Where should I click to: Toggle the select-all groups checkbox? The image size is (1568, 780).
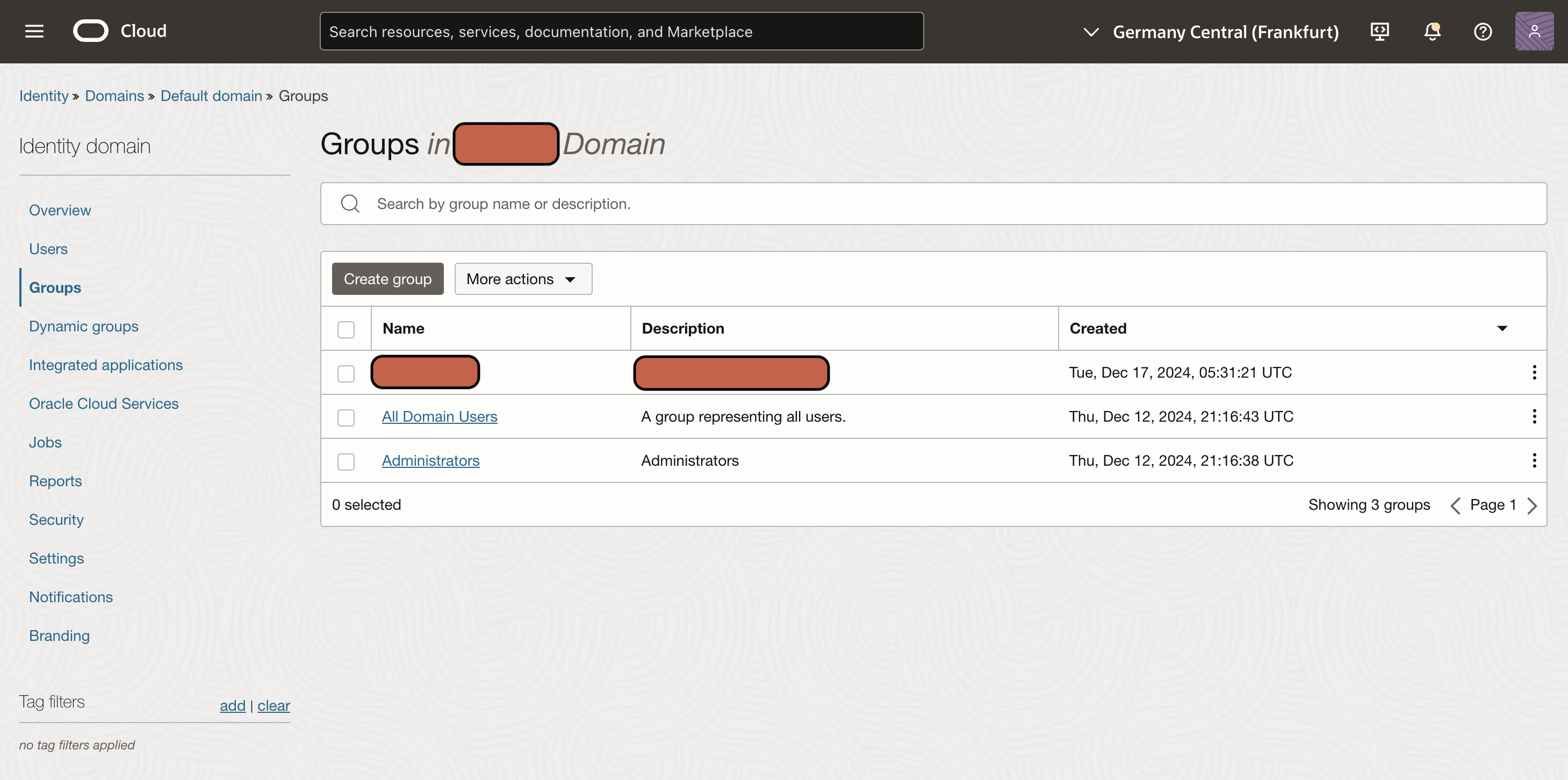(x=346, y=329)
